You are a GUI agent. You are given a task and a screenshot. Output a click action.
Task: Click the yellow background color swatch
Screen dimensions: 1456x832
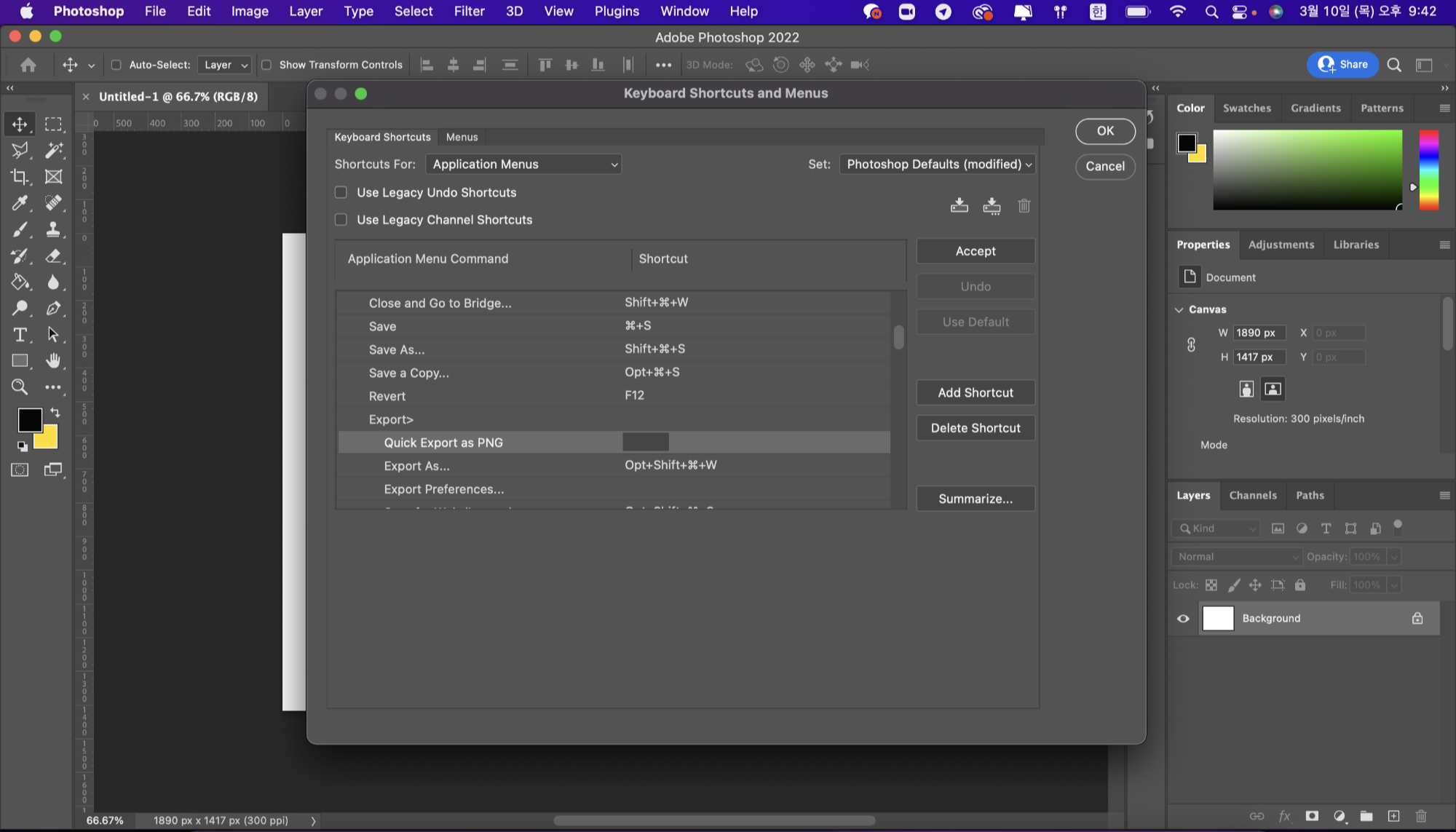[x=49, y=440]
